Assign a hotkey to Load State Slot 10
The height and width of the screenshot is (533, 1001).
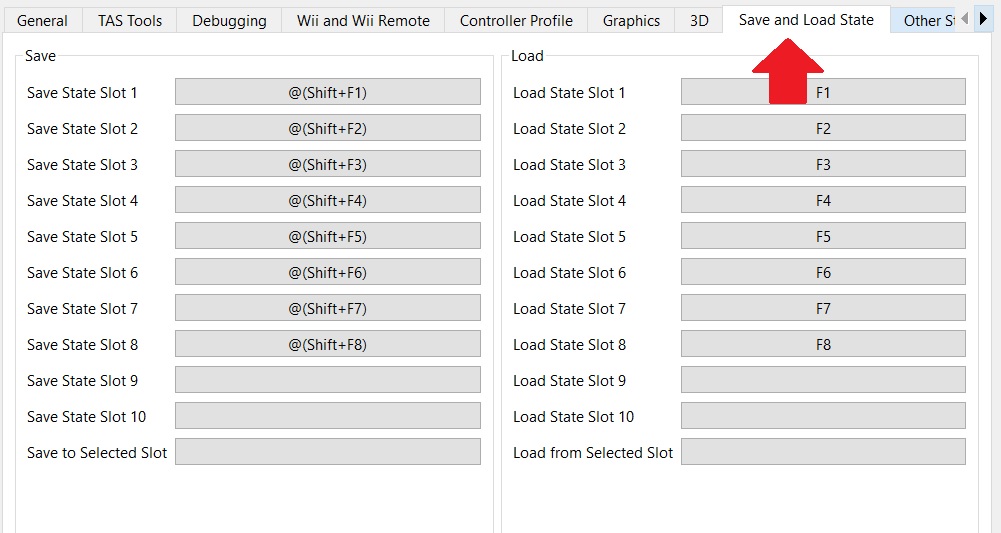[822, 416]
